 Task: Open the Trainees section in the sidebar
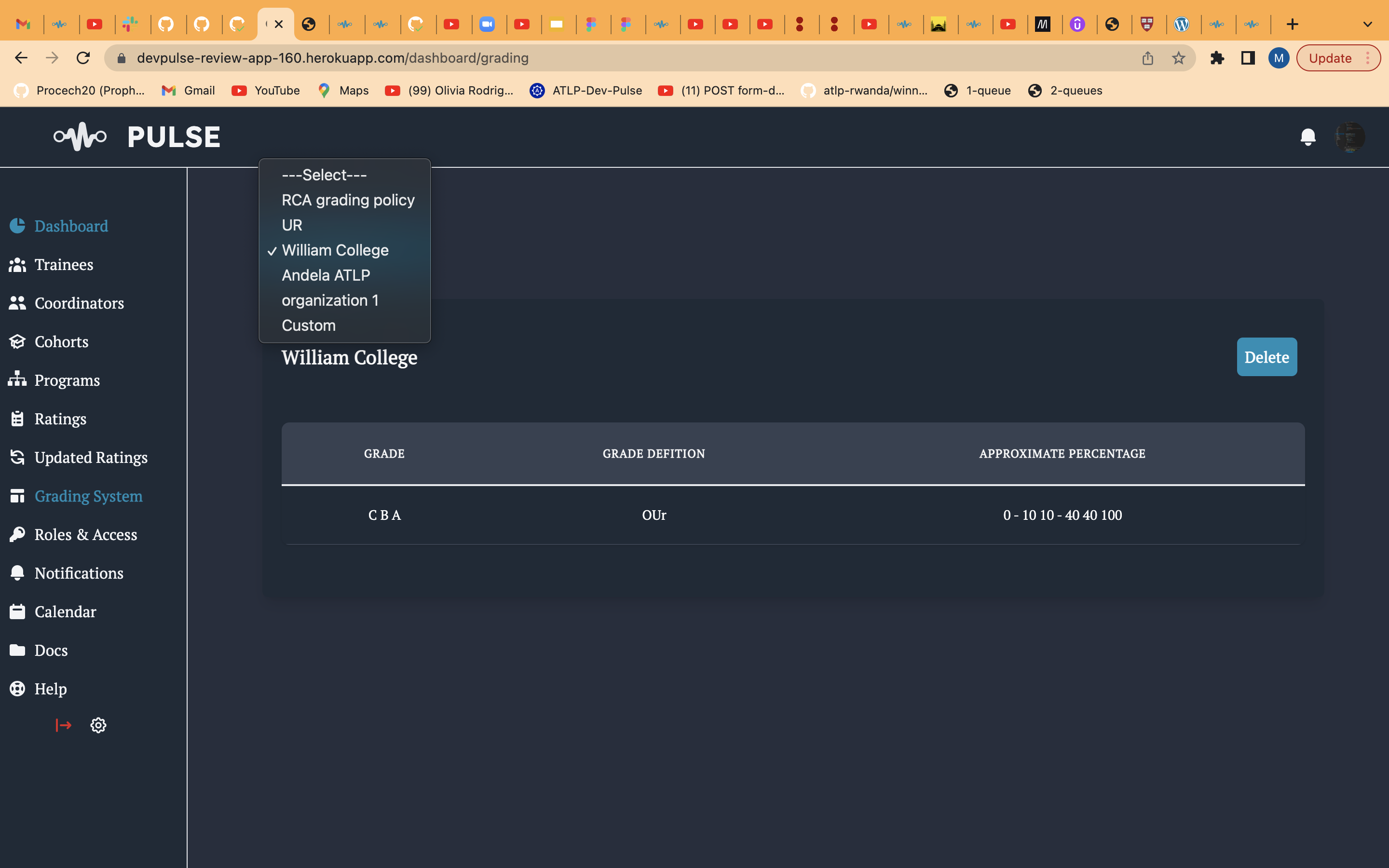(64, 265)
